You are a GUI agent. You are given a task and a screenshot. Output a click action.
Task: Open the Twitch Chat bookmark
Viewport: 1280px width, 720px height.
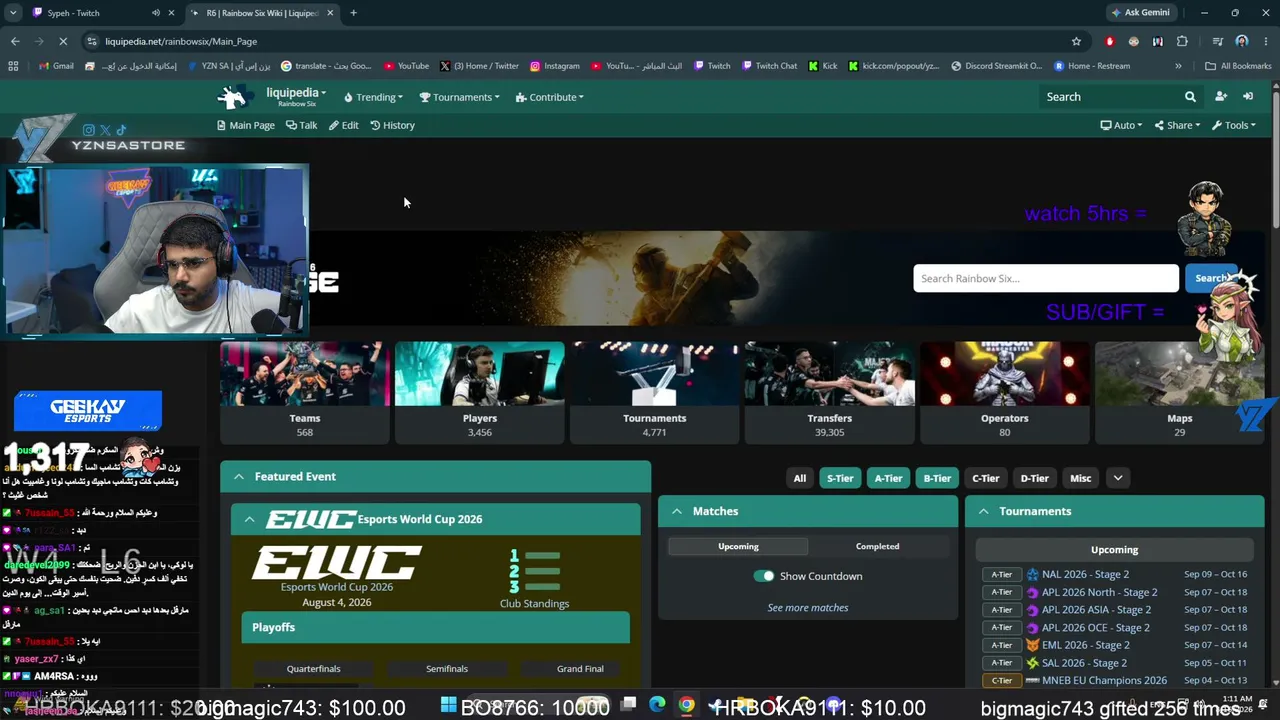[769, 66]
